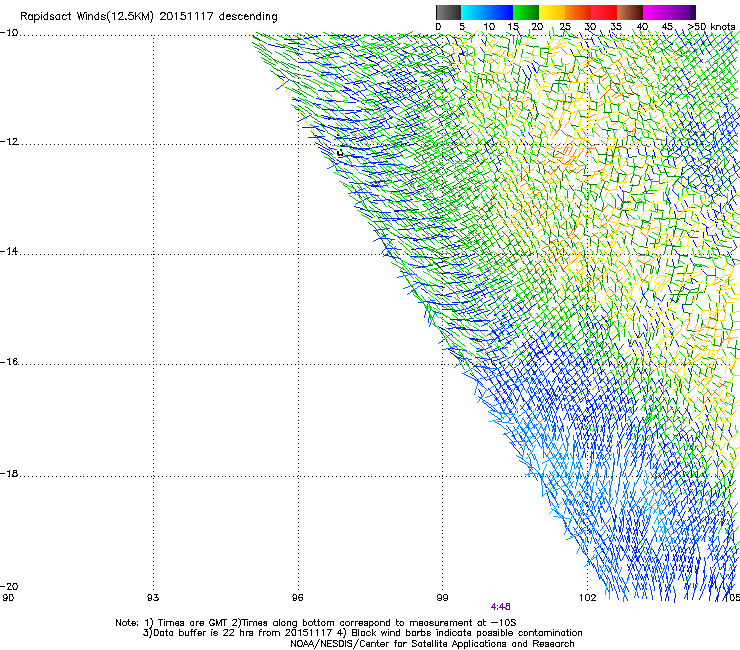Click the "-12" latitude axis label
This screenshot has width=740, height=650.
[9, 142]
